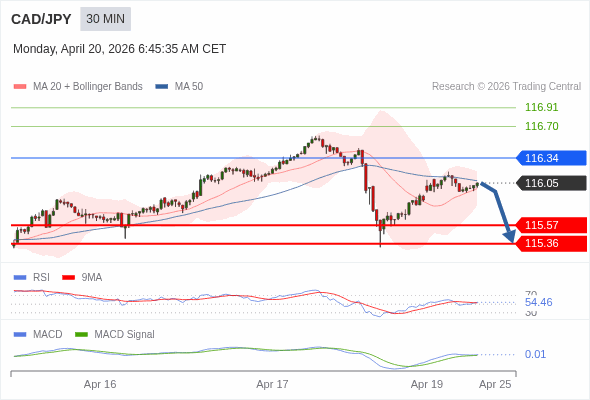
Task: Click the RSI value 54.46
Action: (x=538, y=302)
